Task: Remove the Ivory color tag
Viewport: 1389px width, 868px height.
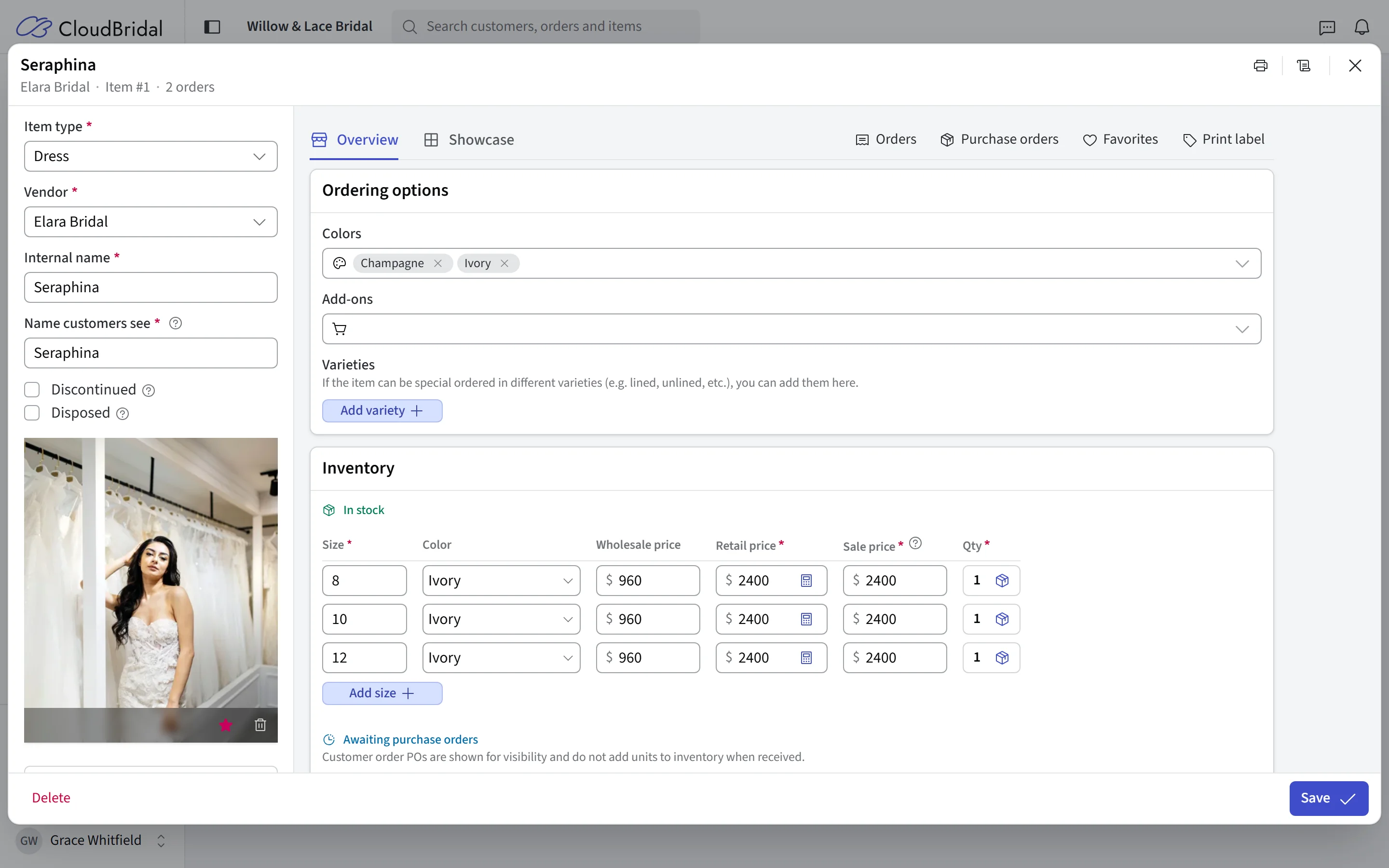Action: [x=504, y=263]
